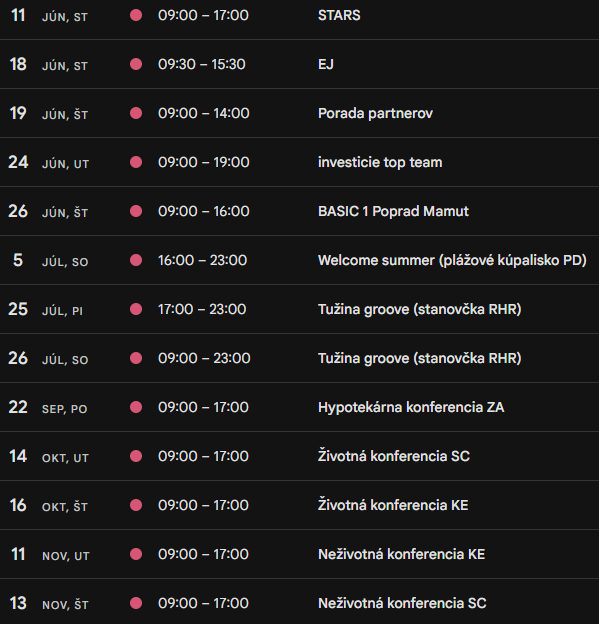Open investicie top team event
This screenshot has height=624, width=599.
coord(380,162)
